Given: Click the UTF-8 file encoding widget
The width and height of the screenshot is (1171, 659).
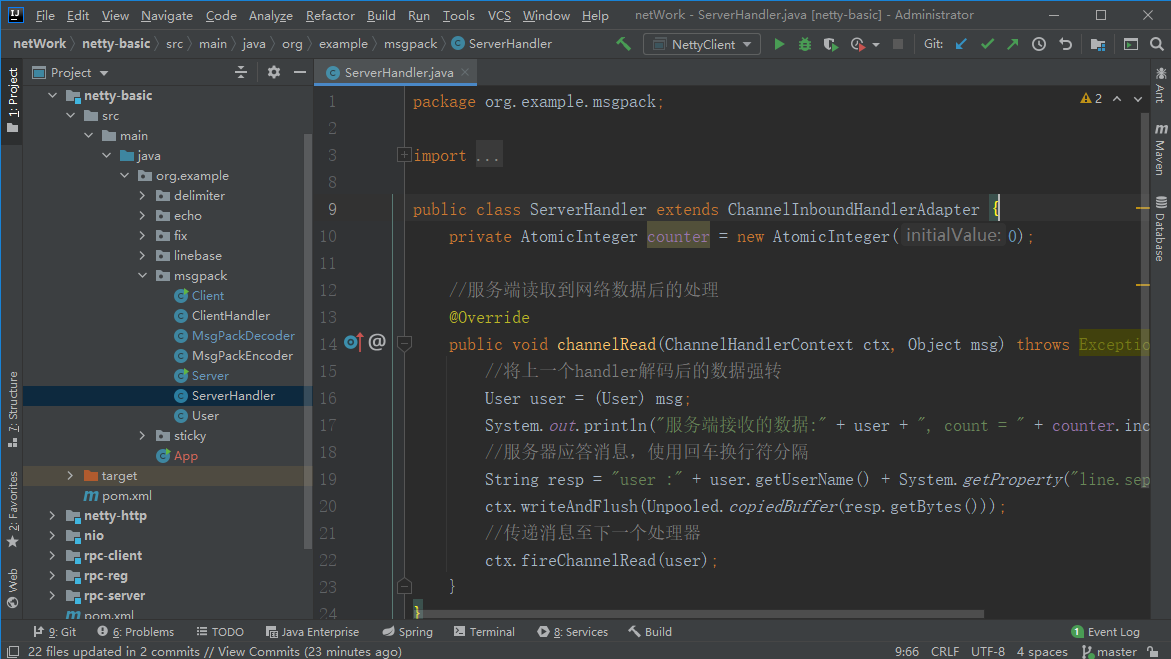Looking at the screenshot, I should click(x=988, y=652).
